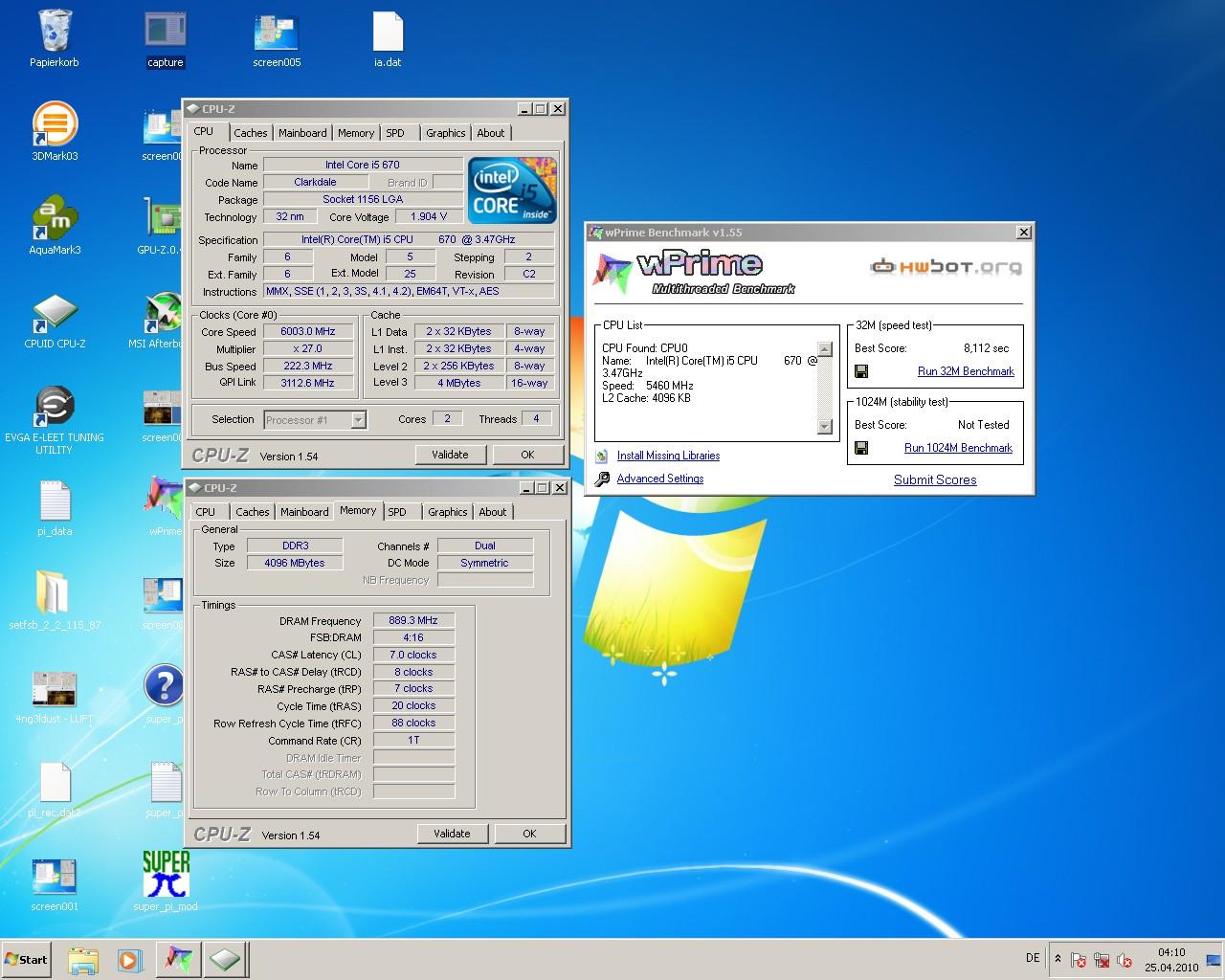Viewport: 1225px width, 980px height.
Task: Click the DRAM Frequency 889.3 MHz value
Action: tap(413, 621)
